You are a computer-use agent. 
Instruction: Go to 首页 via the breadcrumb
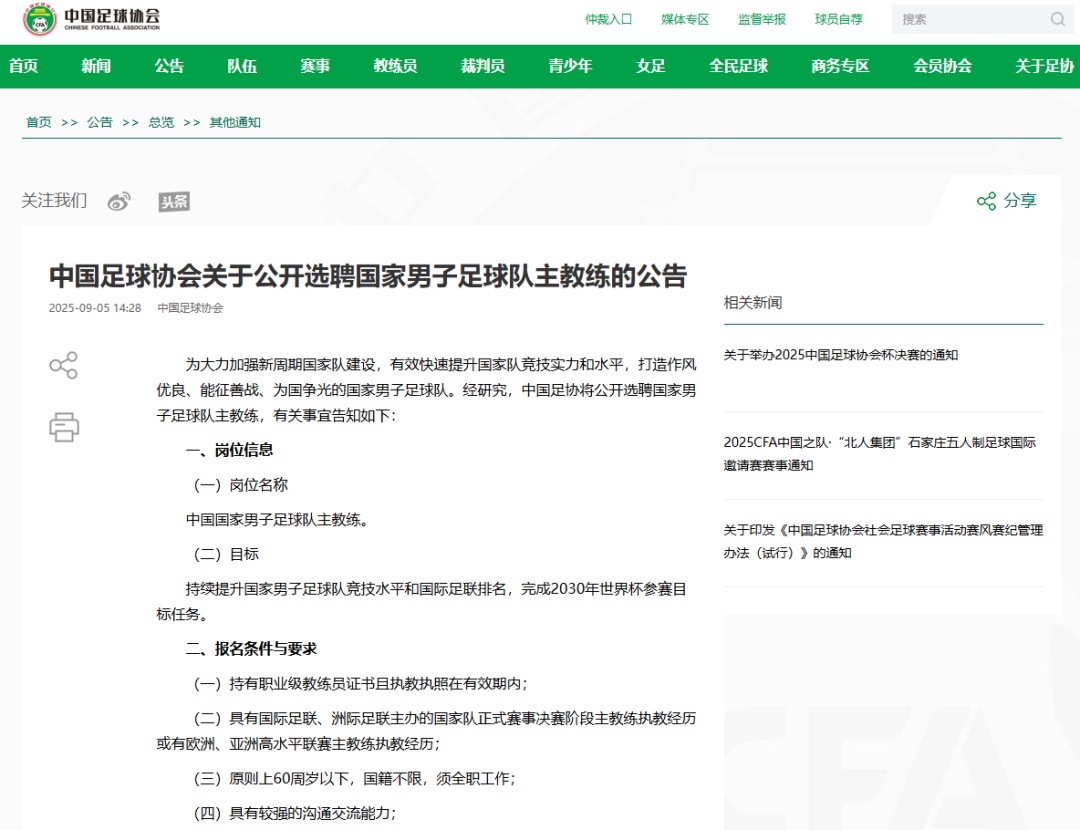pyautogui.click(x=38, y=122)
